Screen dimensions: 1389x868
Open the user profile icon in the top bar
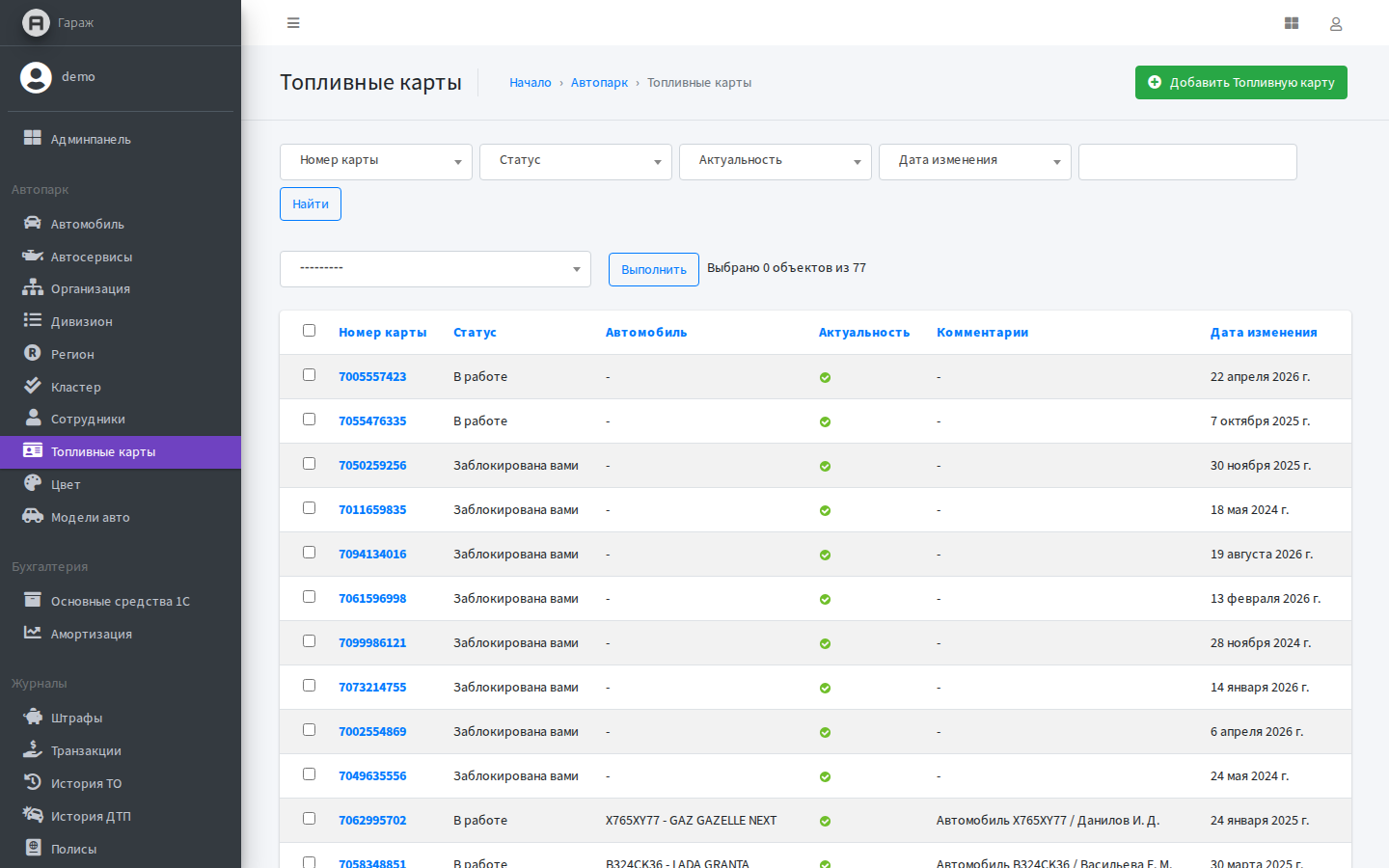(1336, 23)
